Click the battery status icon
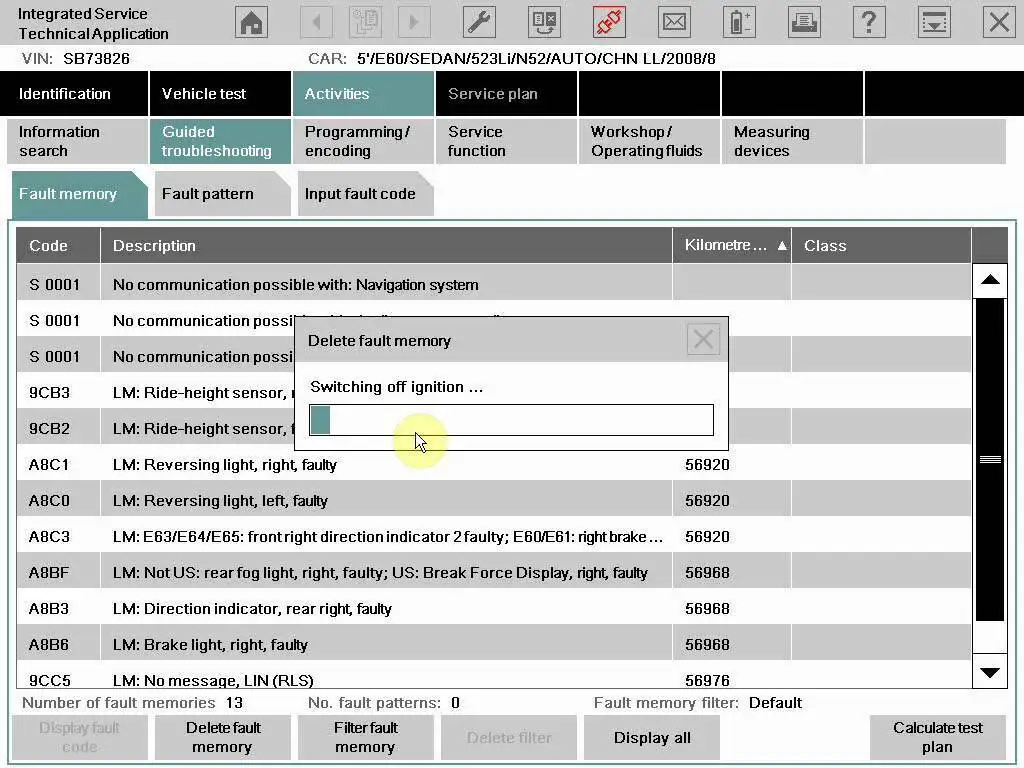 (x=739, y=23)
